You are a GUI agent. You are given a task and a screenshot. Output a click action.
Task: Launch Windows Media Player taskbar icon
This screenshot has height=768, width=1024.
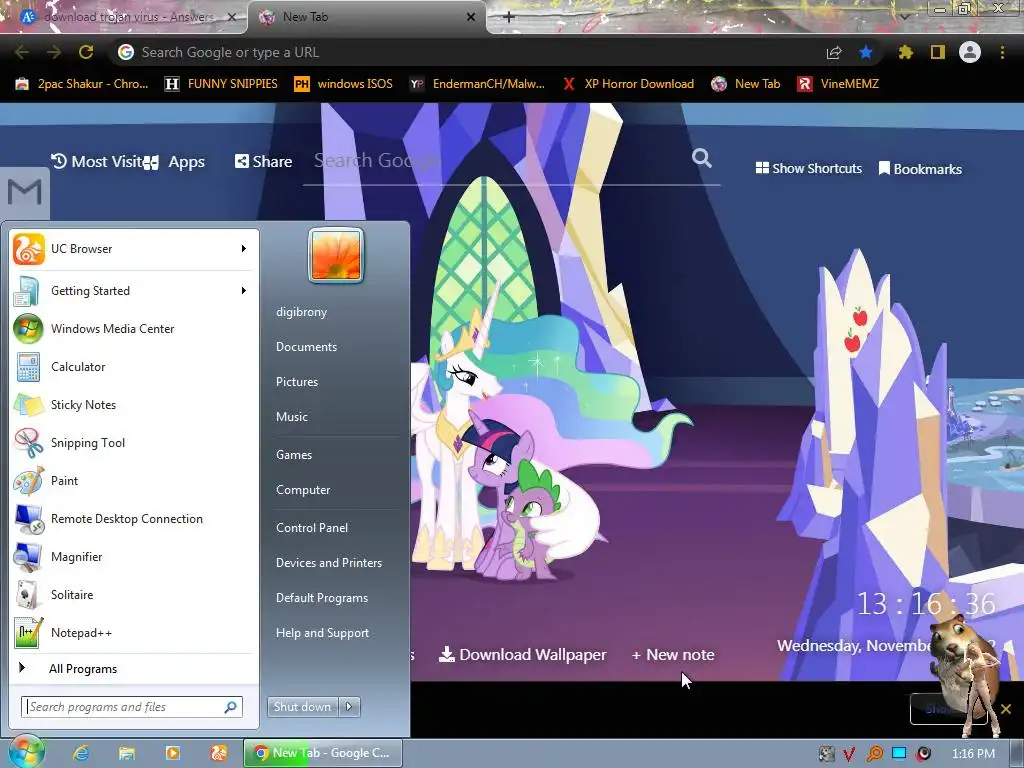172,753
